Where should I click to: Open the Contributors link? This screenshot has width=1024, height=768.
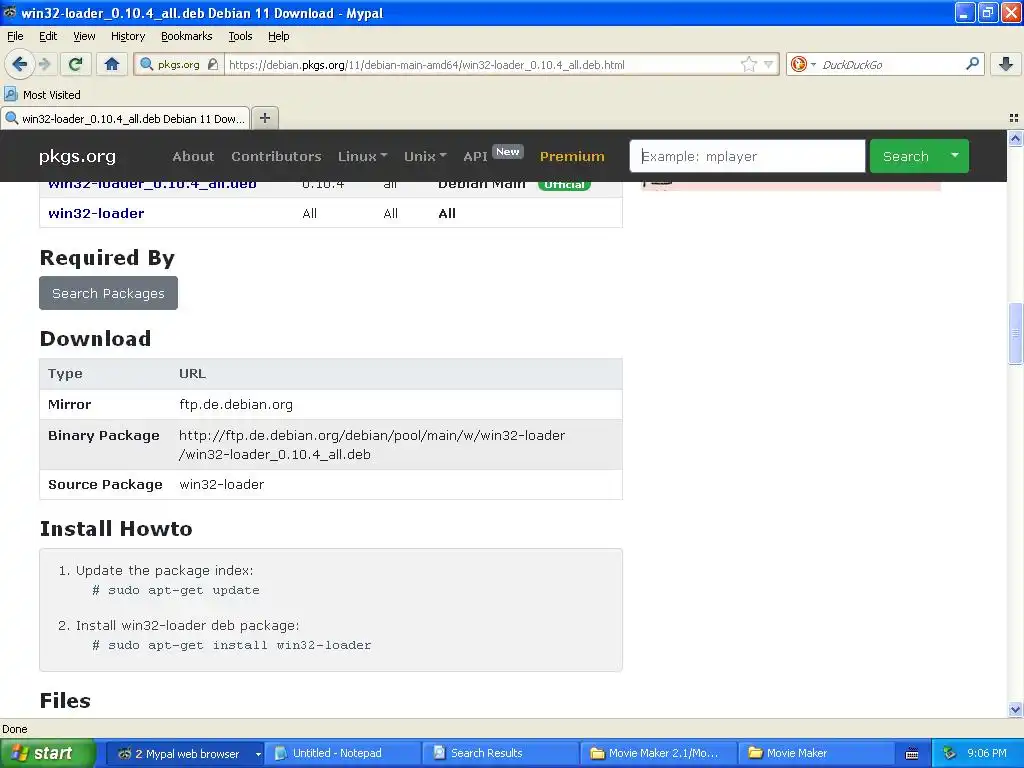click(276, 156)
